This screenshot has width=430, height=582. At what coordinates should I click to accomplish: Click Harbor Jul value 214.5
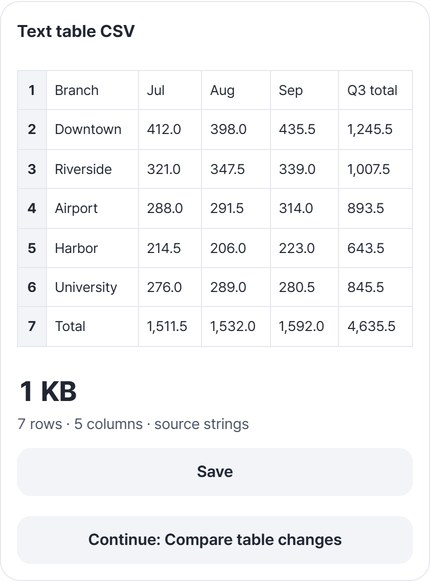[x=170, y=248]
